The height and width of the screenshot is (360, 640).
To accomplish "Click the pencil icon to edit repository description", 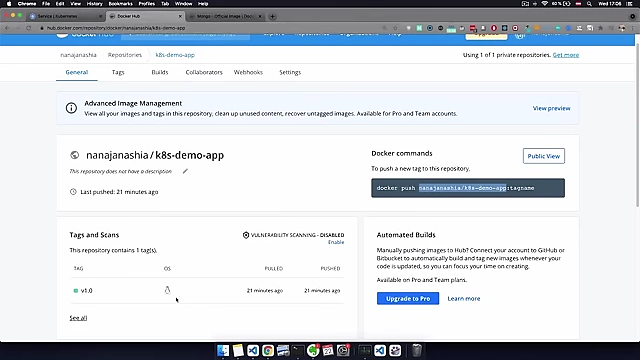I will pos(185,171).
